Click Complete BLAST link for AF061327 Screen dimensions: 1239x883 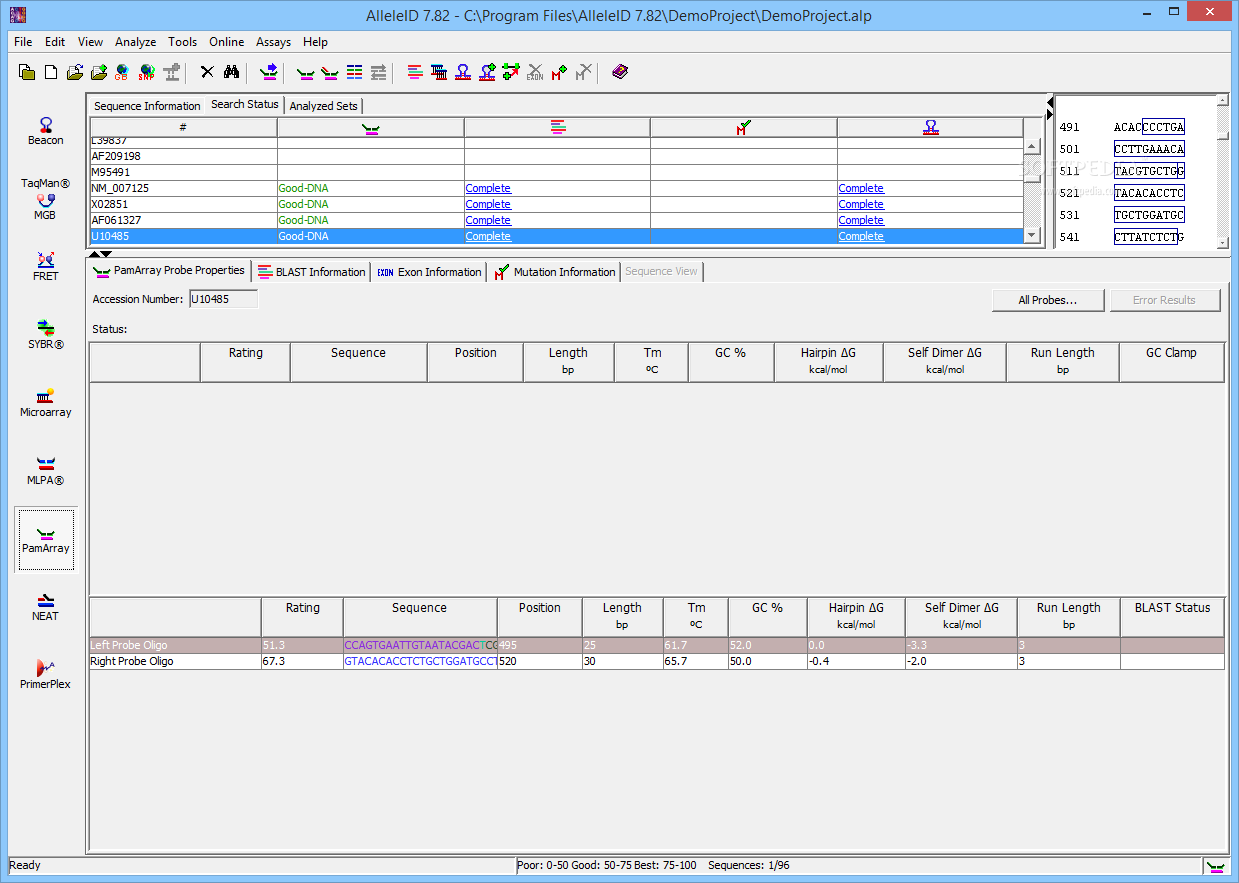click(x=488, y=220)
